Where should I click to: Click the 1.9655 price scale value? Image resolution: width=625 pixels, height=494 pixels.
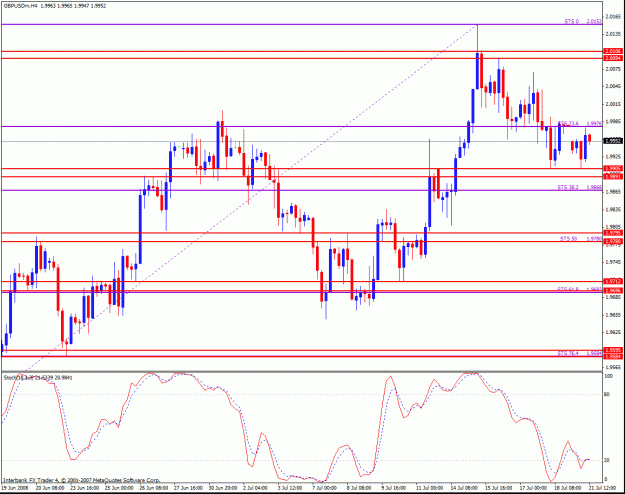click(613, 315)
